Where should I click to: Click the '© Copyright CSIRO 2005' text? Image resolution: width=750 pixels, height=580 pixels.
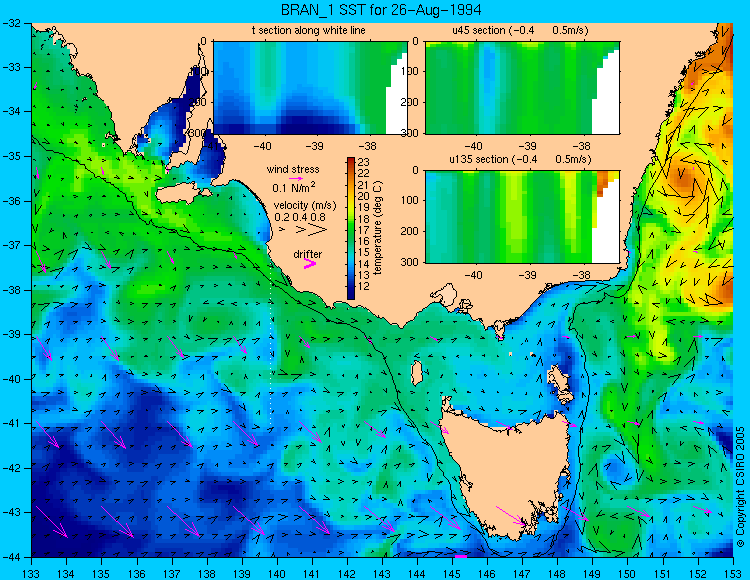point(741,487)
